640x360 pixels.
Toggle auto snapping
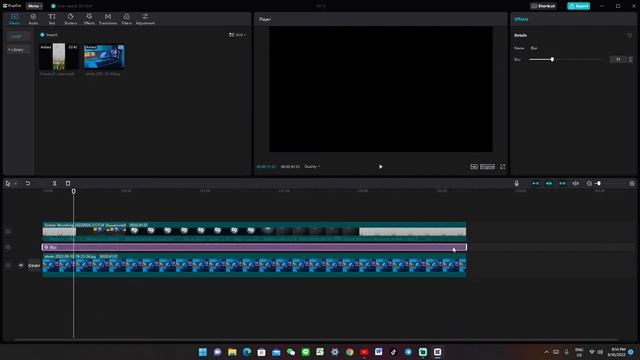[549, 184]
